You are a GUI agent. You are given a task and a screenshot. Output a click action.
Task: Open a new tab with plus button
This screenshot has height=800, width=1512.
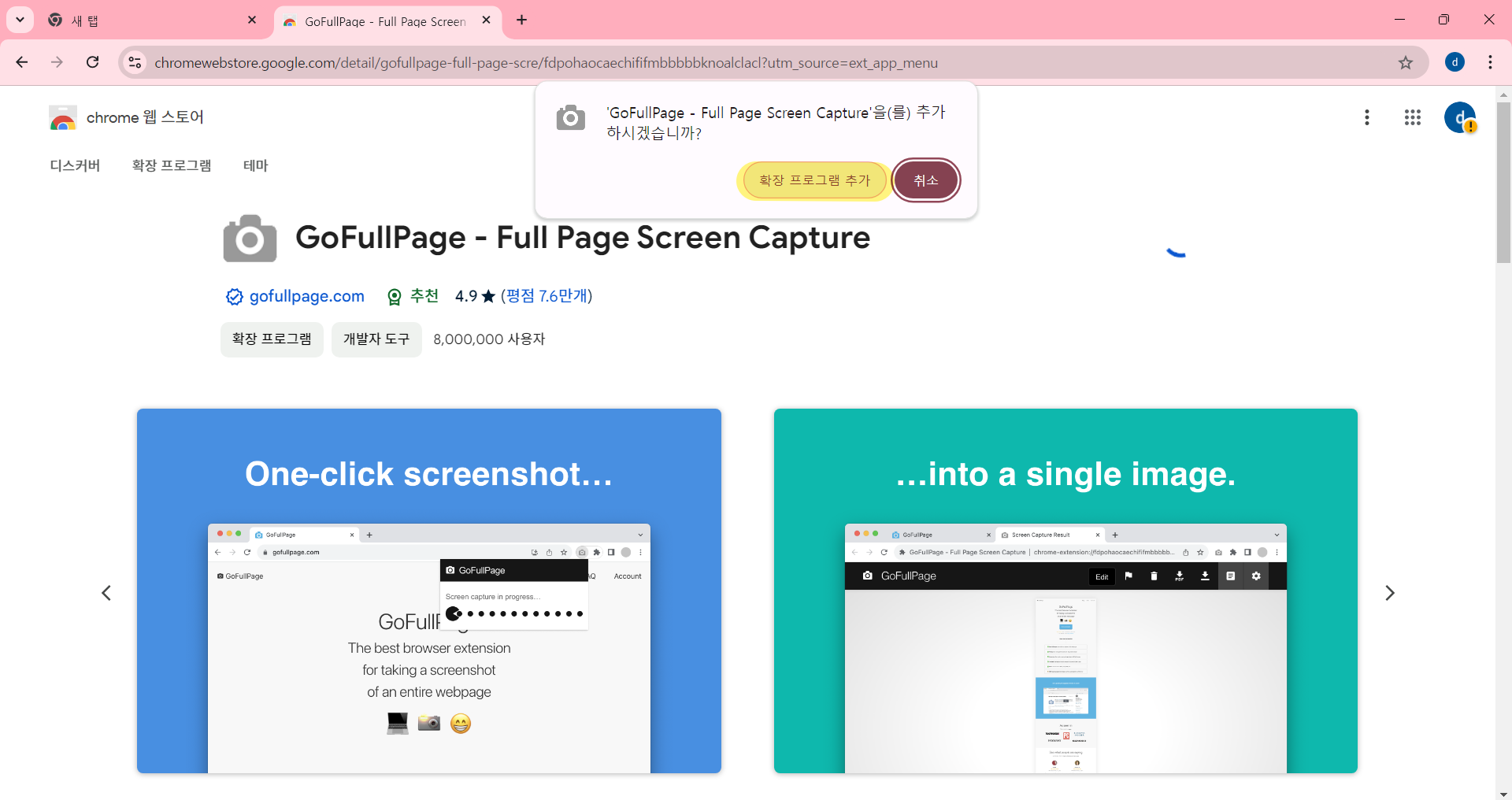522,20
